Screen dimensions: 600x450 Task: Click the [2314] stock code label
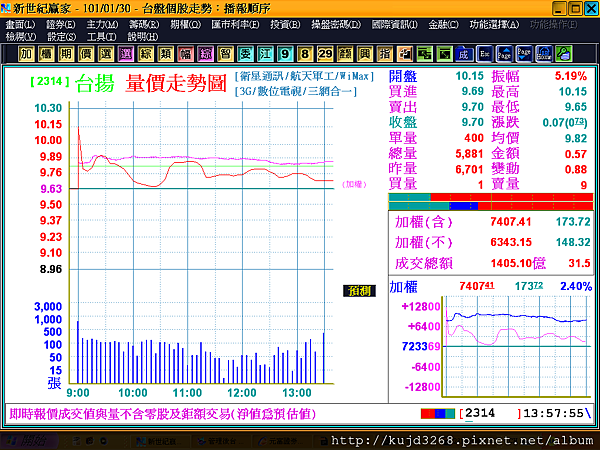point(50,81)
